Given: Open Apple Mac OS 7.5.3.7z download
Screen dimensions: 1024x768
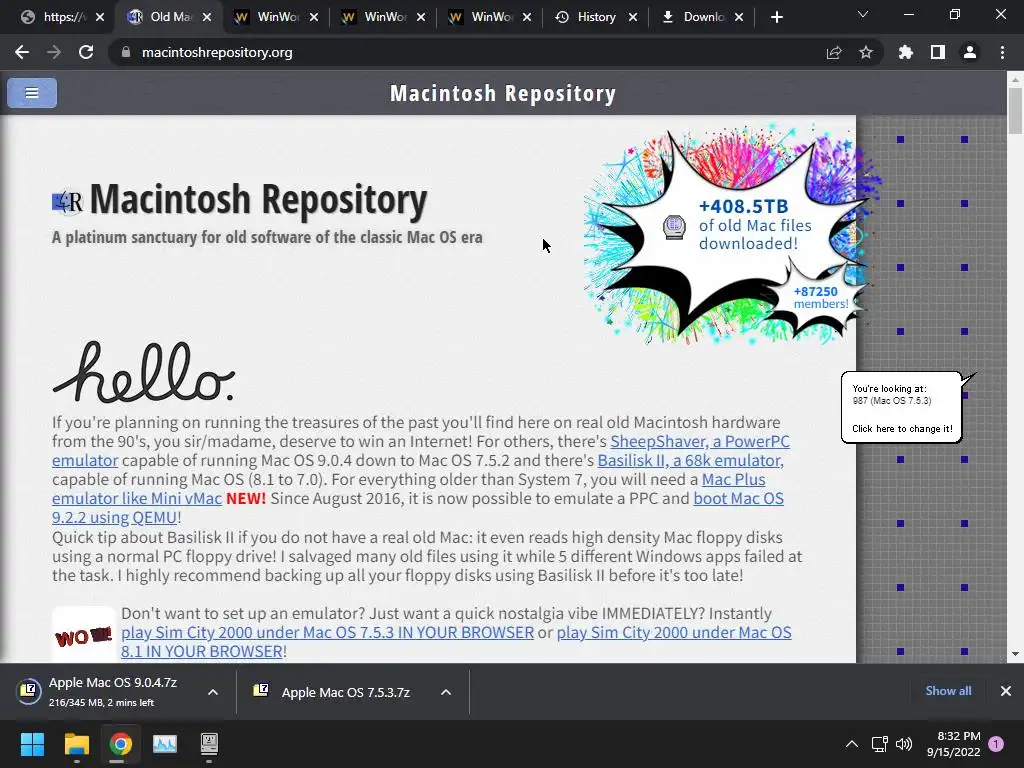Looking at the screenshot, I should (x=345, y=692).
